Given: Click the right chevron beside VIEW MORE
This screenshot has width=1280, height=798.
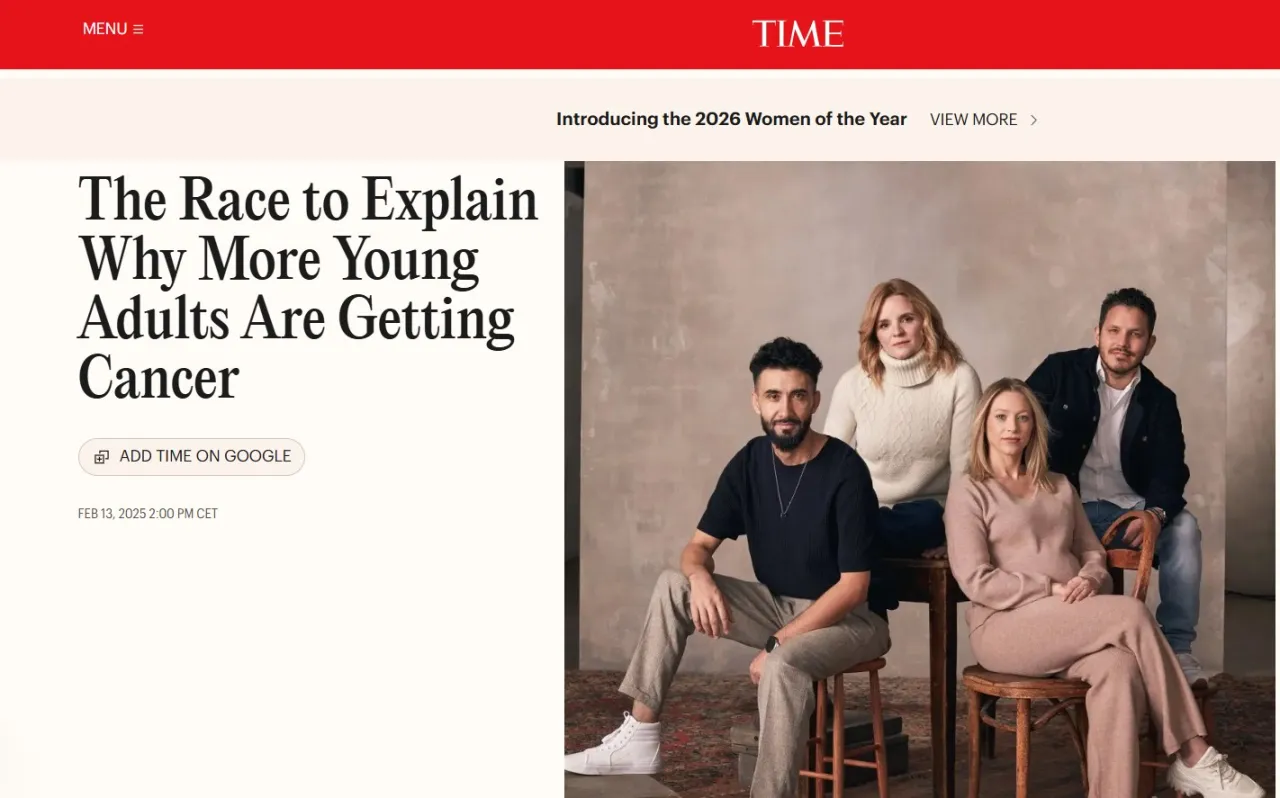Looking at the screenshot, I should 1034,120.
